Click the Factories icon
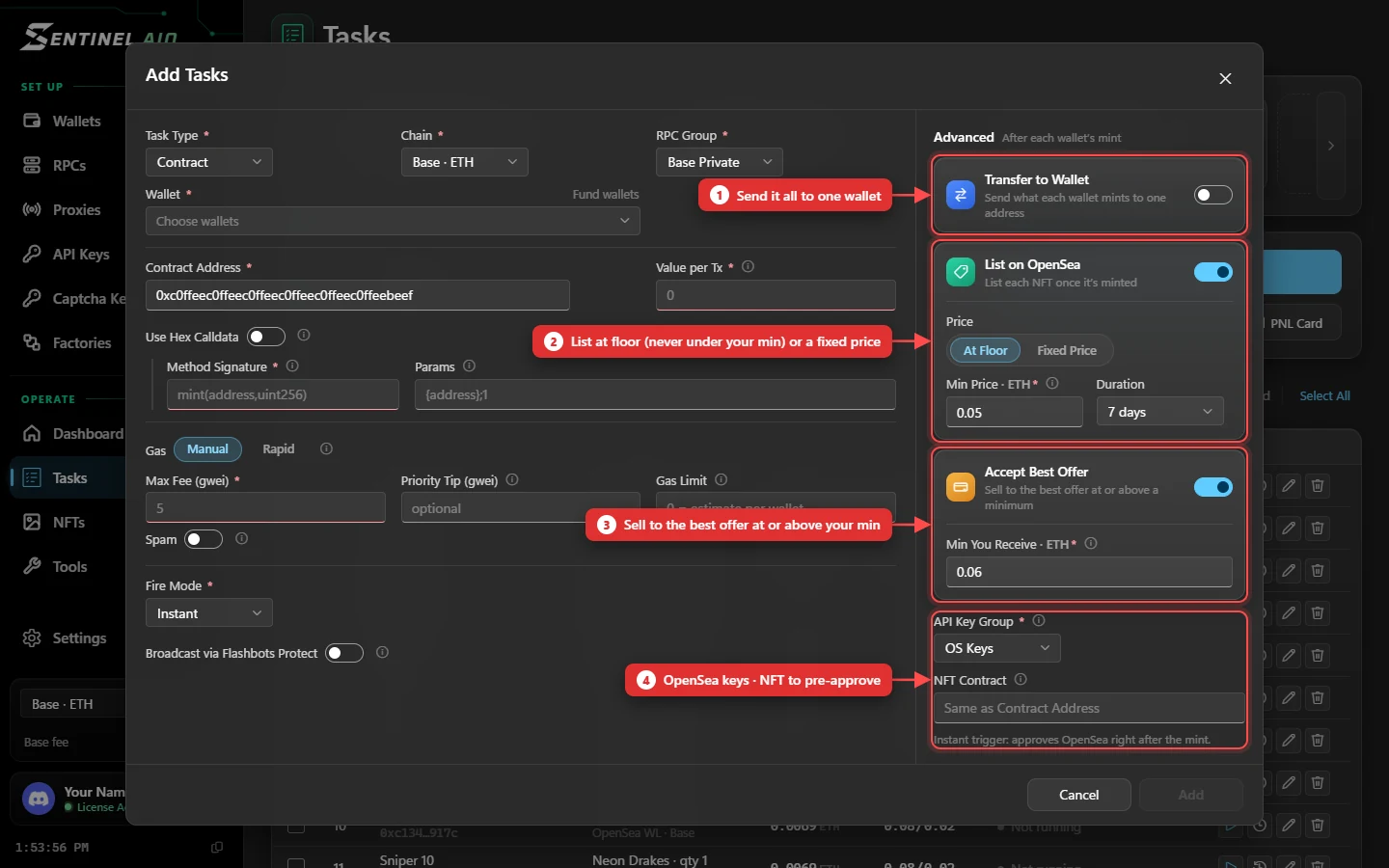This screenshot has width=1389, height=868. 32,343
